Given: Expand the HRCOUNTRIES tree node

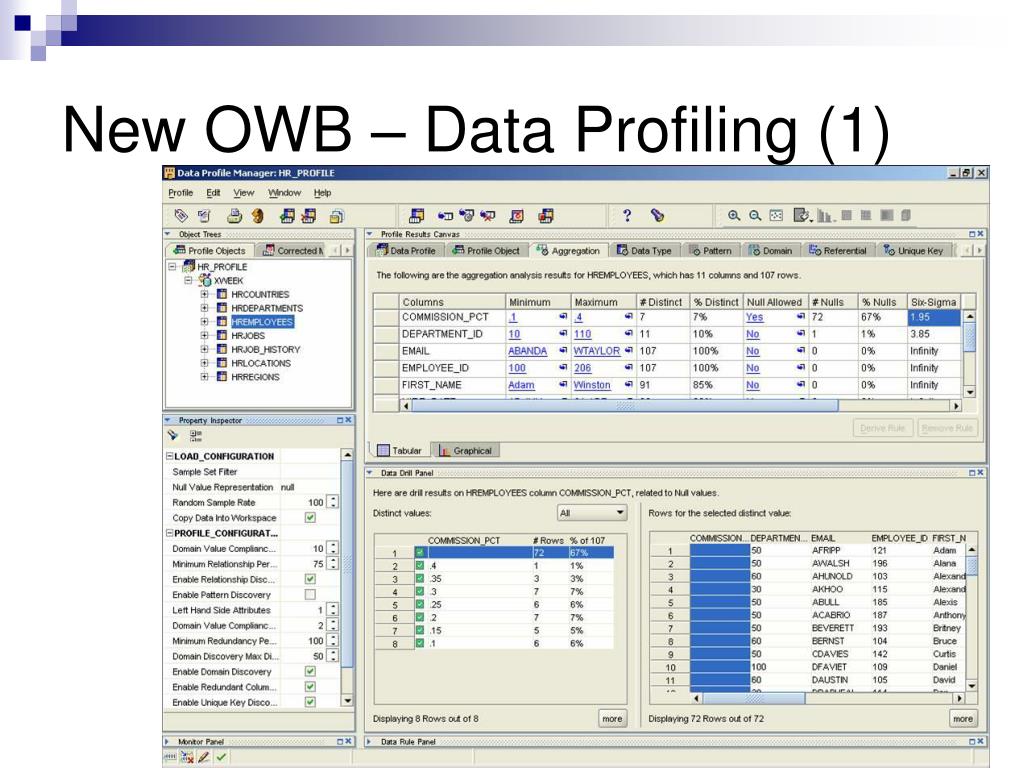Looking at the screenshot, I should click(x=204, y=295).
